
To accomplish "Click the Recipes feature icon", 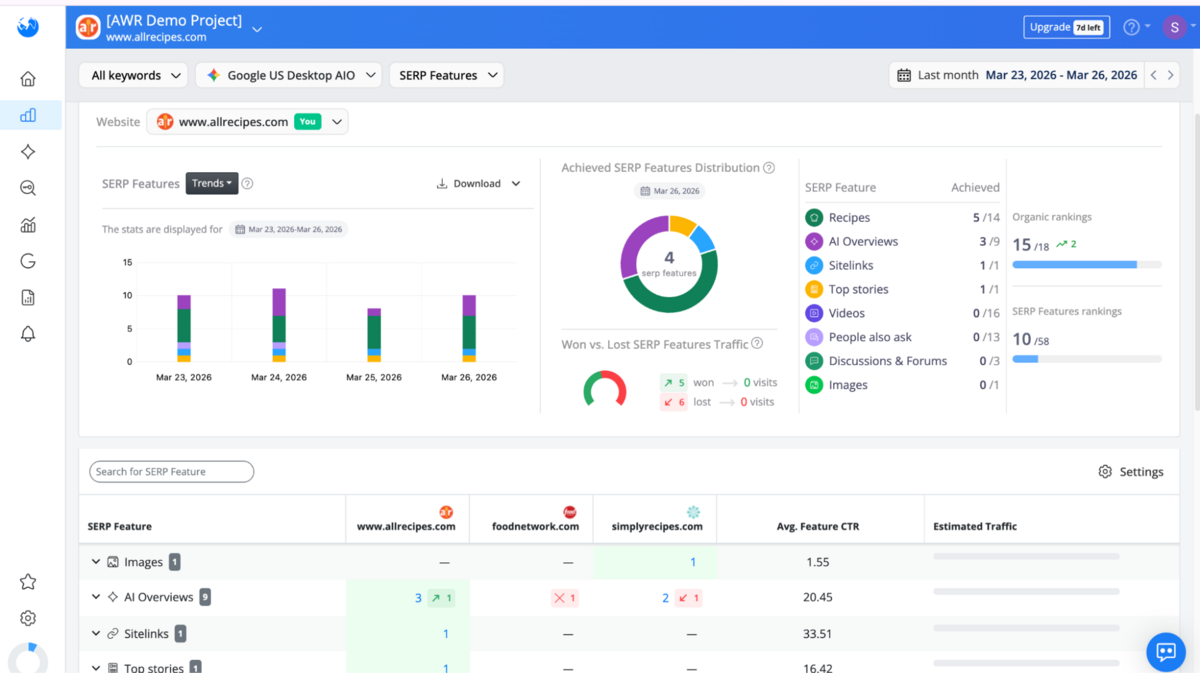I will coord(814,217).
